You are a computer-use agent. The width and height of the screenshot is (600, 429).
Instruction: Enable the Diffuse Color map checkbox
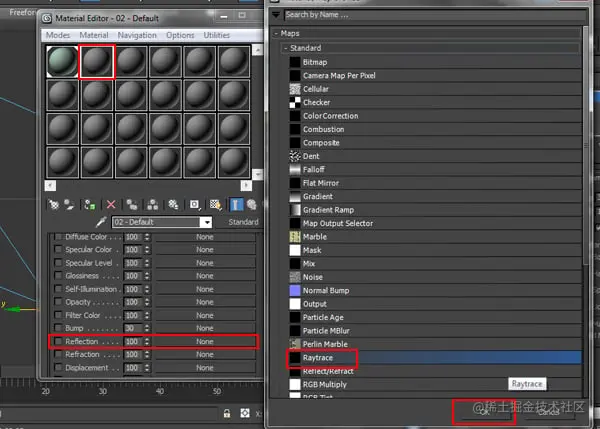coord(58,237)
